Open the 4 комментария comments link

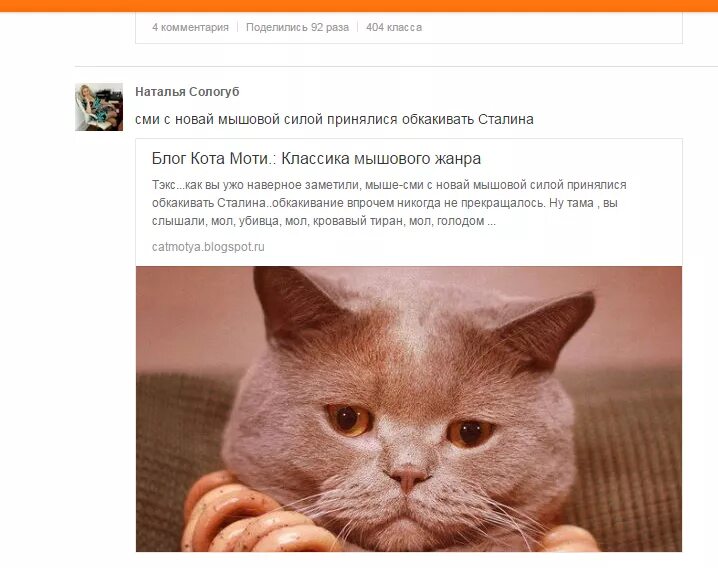click(x=190, y=27)
